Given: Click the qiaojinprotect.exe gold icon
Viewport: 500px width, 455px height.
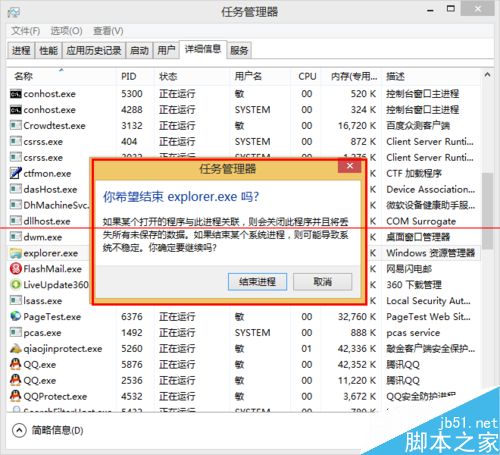Looking at the screenshot, I should (x=16, y=348).
